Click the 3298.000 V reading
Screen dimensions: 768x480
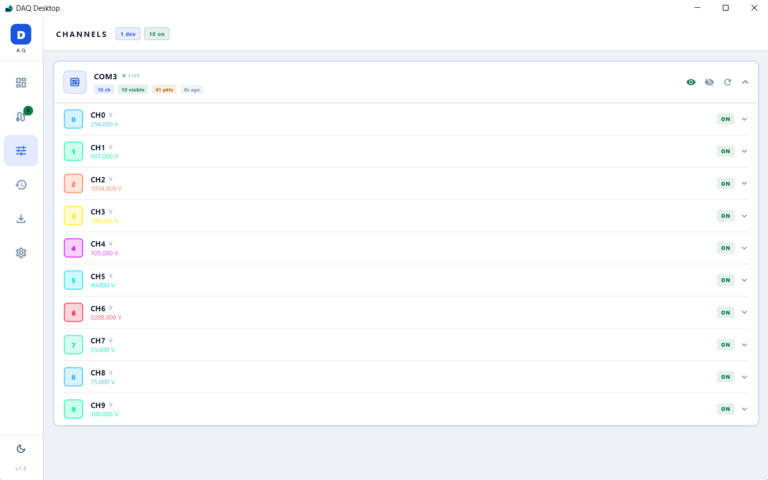pyautogui.click(x=106, y=317)
